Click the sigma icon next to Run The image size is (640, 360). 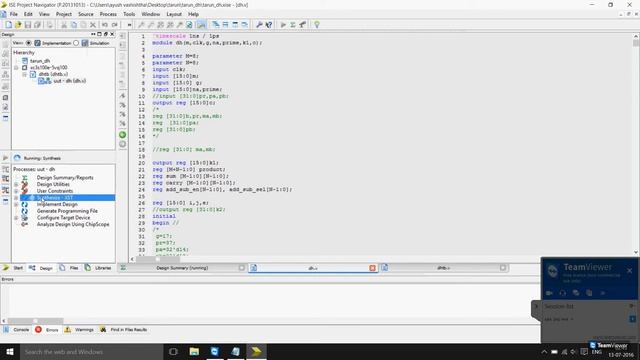(x=293, y=25)
